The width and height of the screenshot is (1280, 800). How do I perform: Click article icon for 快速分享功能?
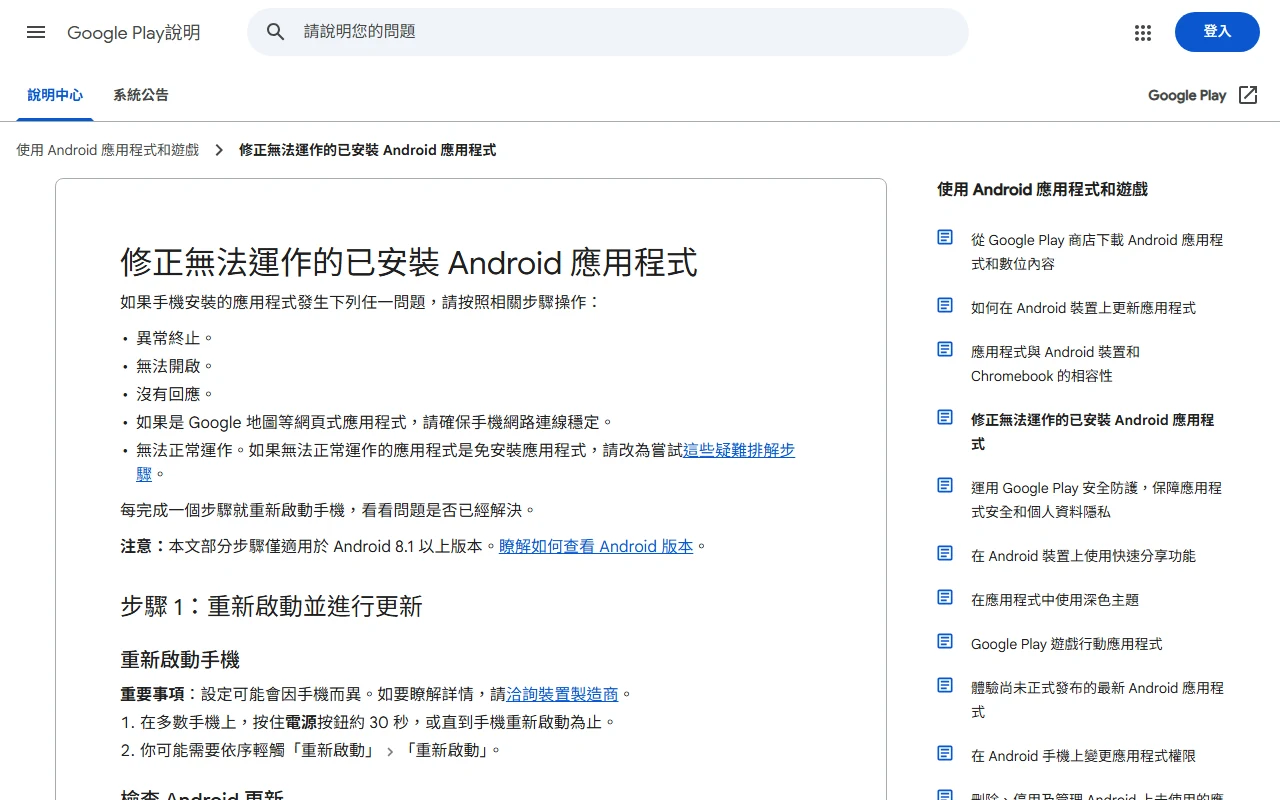945,553
